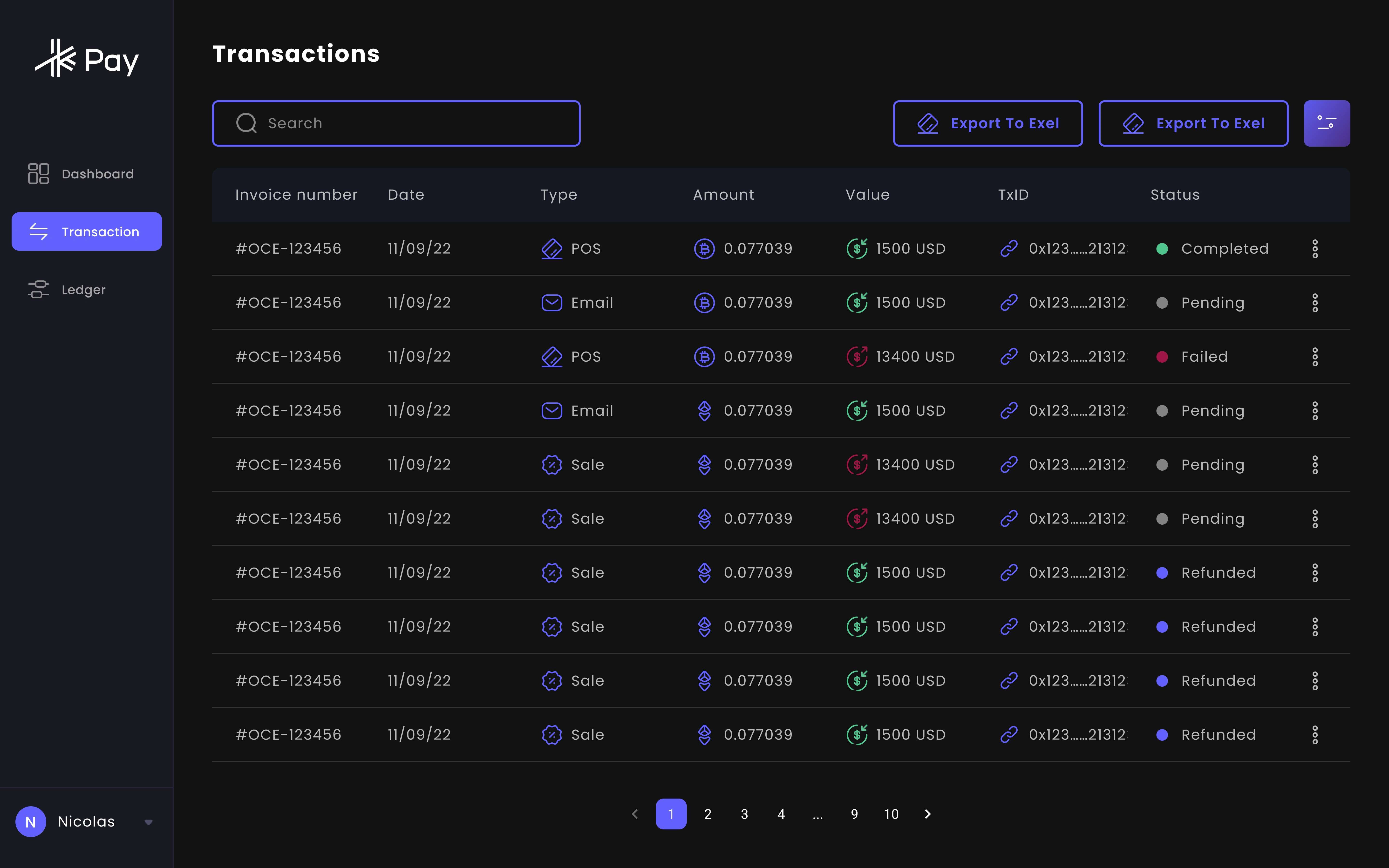Go to page 9

(x=854, y=814)
